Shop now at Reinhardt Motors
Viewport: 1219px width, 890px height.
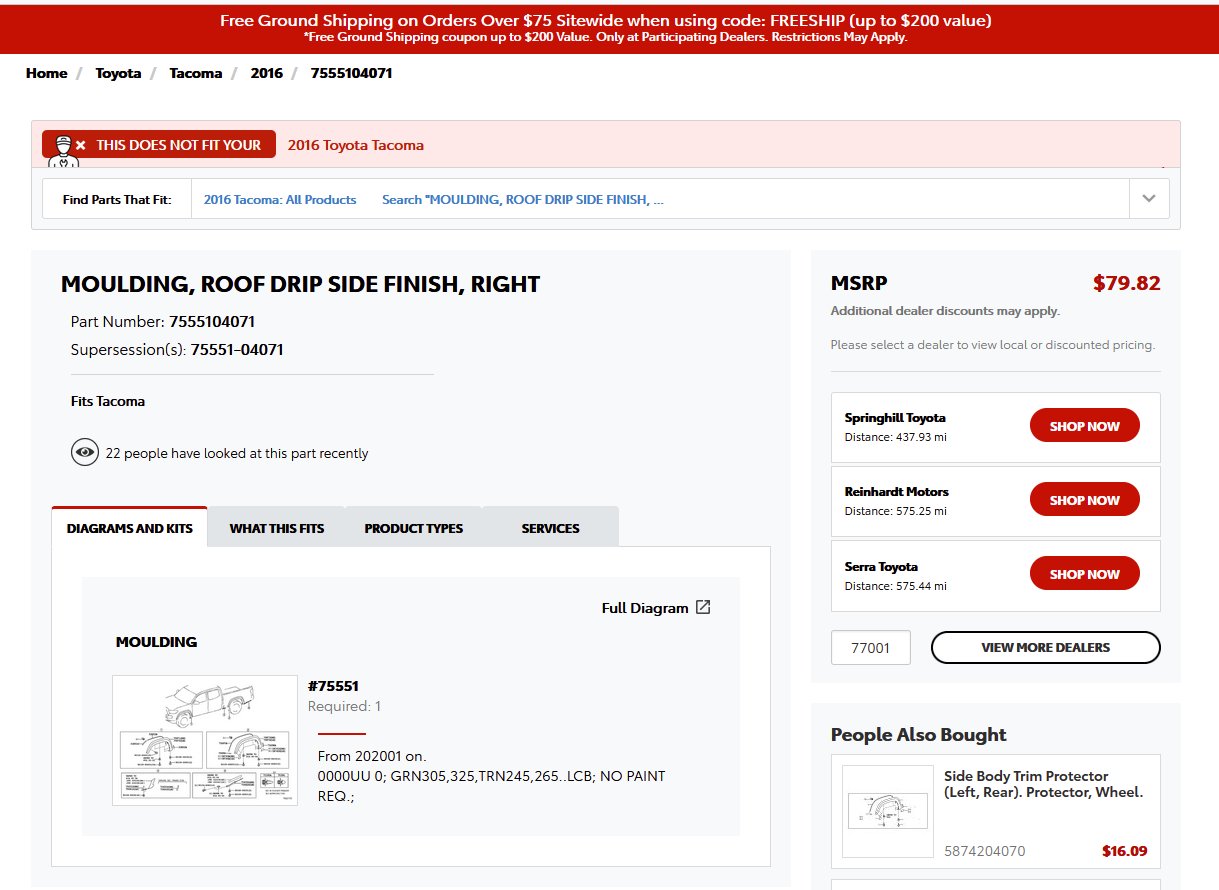point(1084,500)
